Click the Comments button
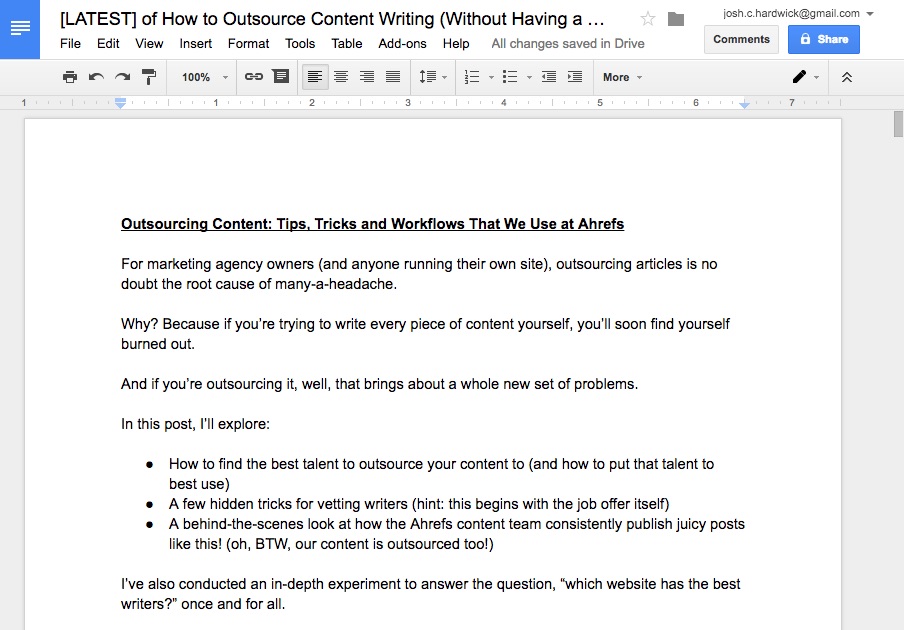 click(x=741, y=39)
